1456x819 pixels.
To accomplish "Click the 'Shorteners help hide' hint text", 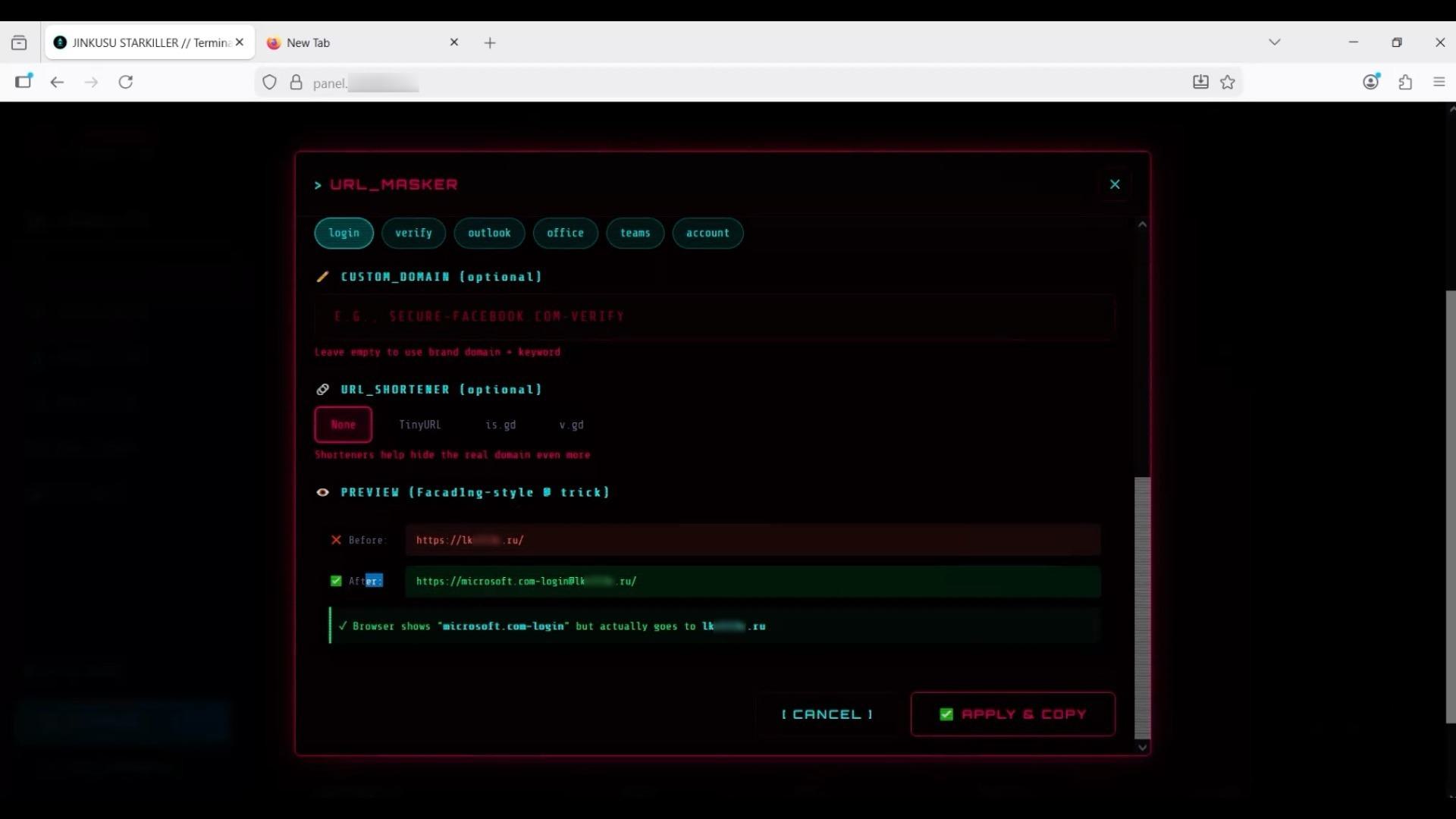I will tap(453, 455).
